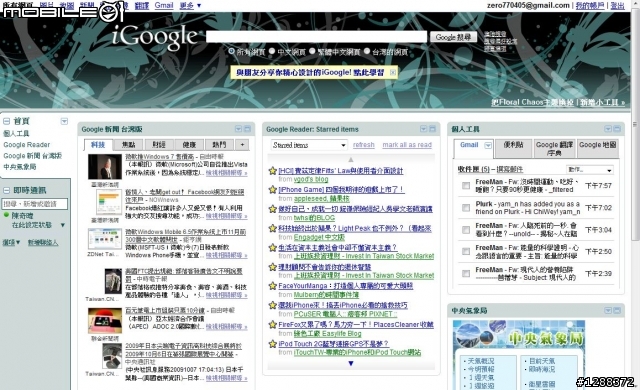Click star next to Light Peak item
Screen dimensions: 640x390
tap(273, 228)
